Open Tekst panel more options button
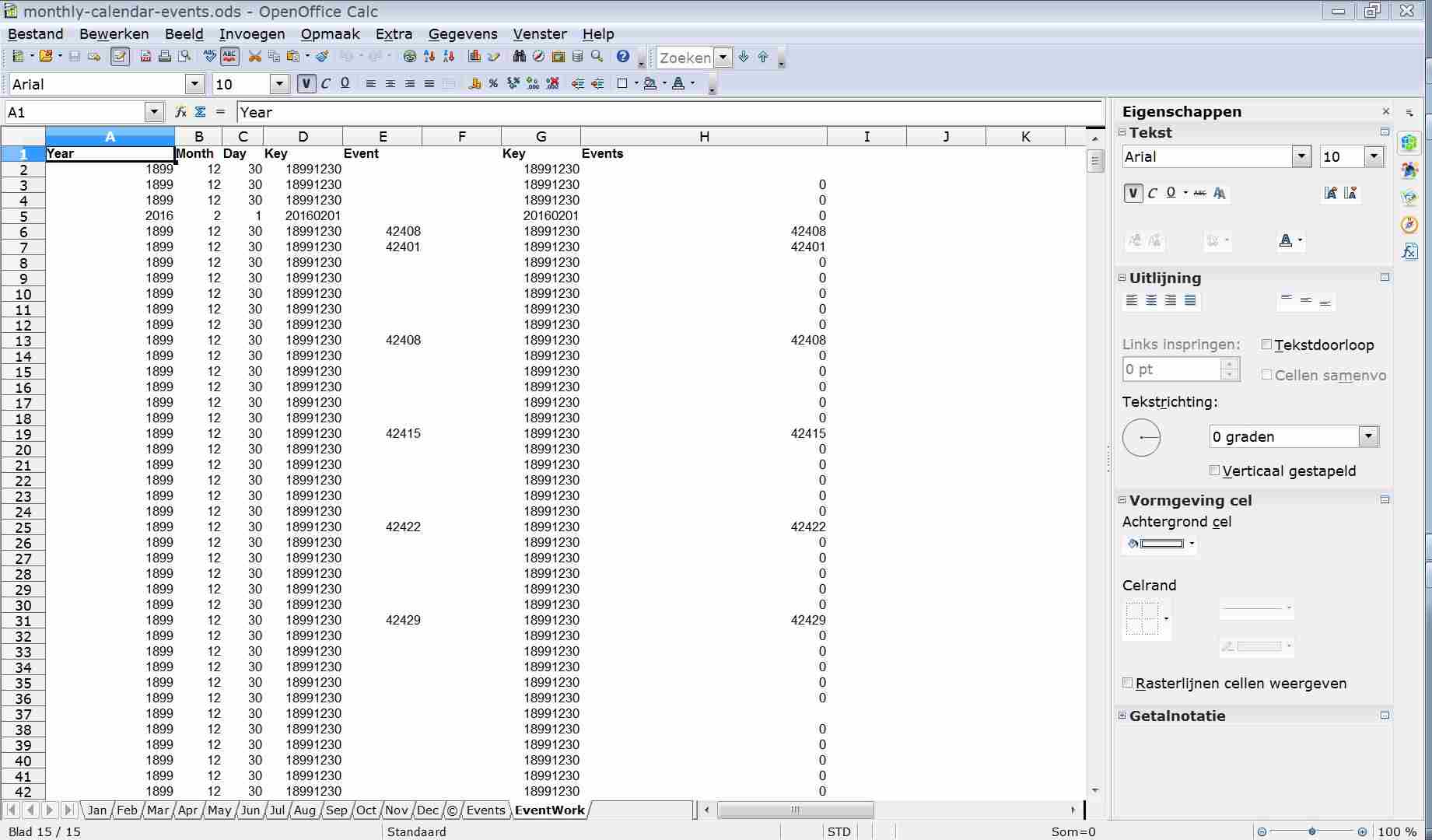Screen dimensions: 1432x840 click(1385, 132)
